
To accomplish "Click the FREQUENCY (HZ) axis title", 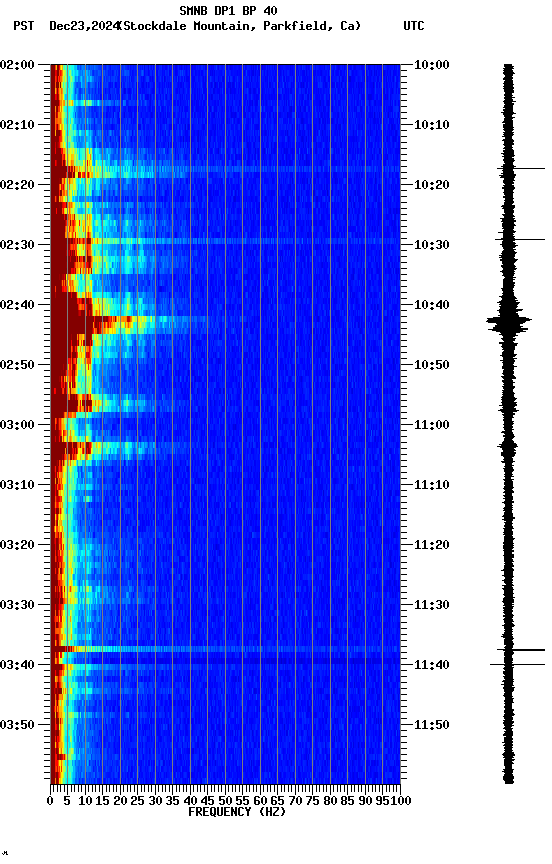I will pos(237,812).
